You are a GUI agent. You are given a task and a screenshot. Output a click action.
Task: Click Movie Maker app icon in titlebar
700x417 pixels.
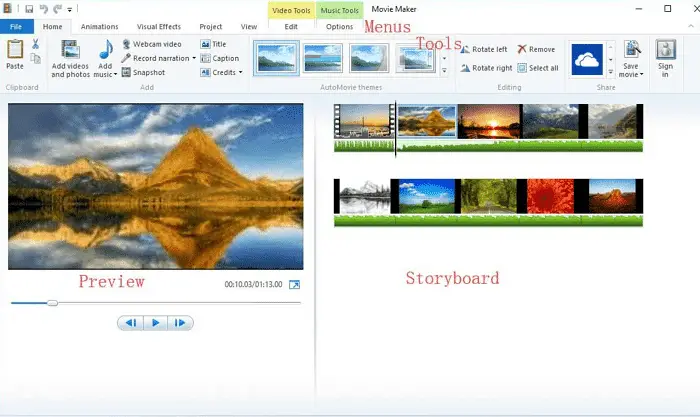pyautogui.click(x=8, y=8)
